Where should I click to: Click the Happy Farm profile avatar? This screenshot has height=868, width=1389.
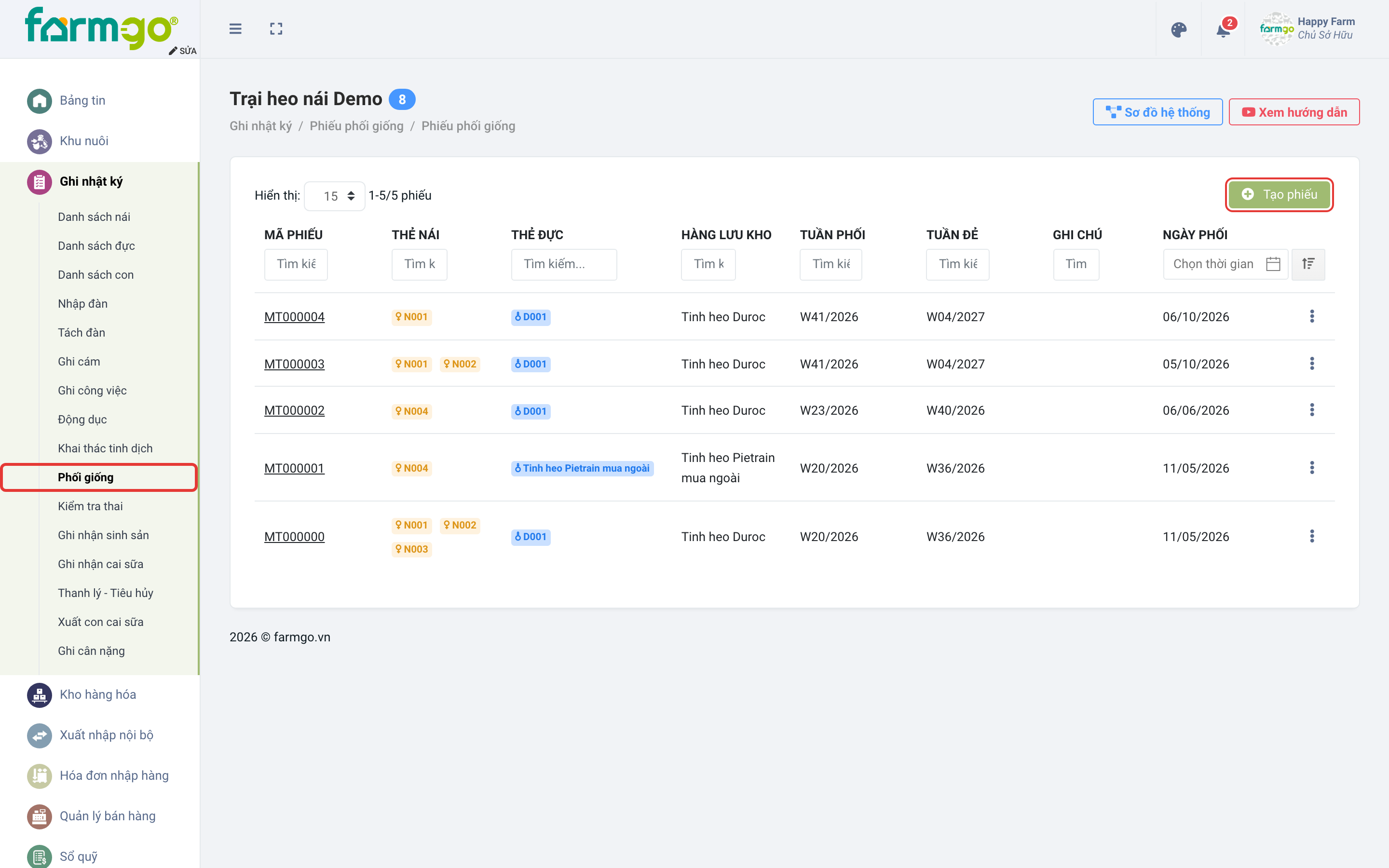point(1276,29)
